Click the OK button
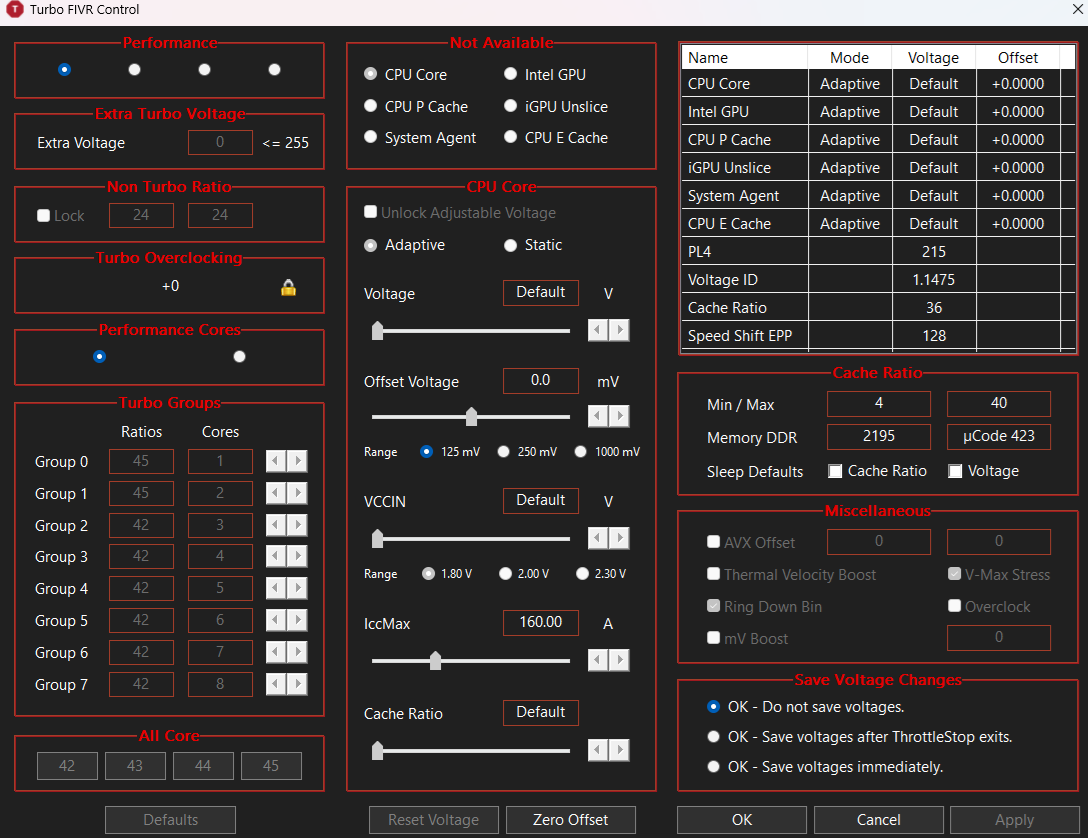This screenshot has height=838, width=1088. pos(742,820)
